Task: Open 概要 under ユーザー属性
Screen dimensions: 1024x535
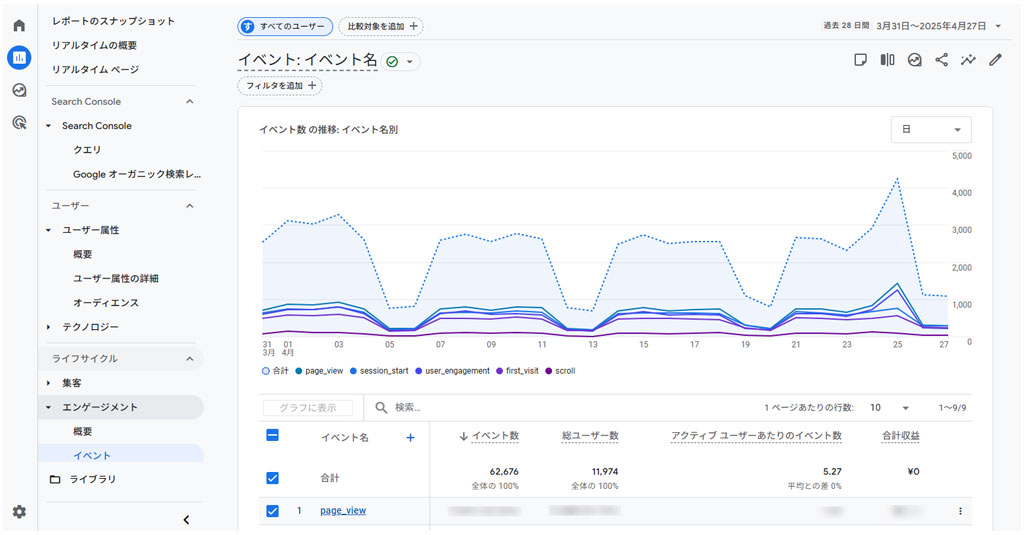Action: coord(82,254)
